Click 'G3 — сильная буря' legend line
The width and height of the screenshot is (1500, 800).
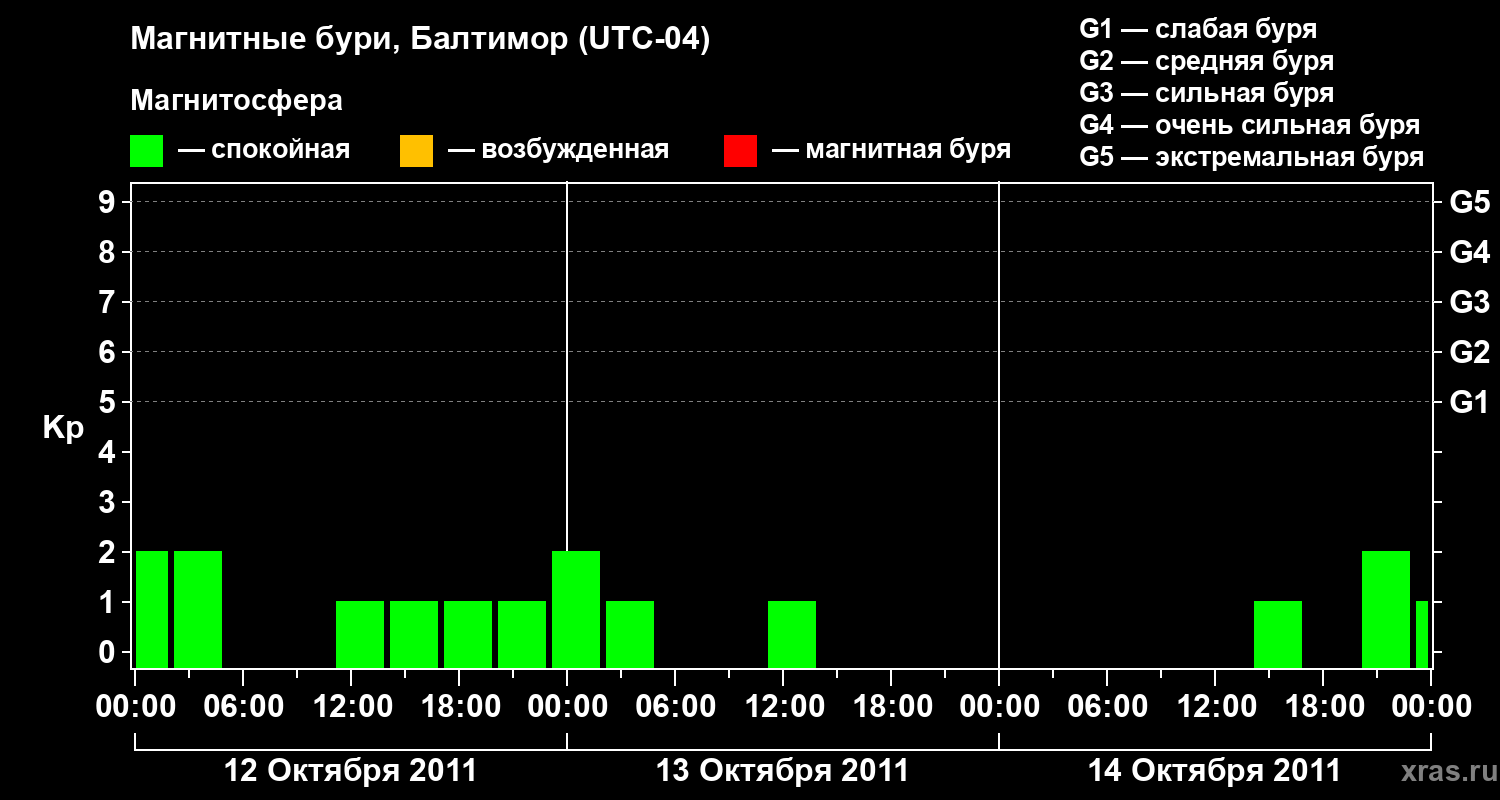(x=1207, y=93)
